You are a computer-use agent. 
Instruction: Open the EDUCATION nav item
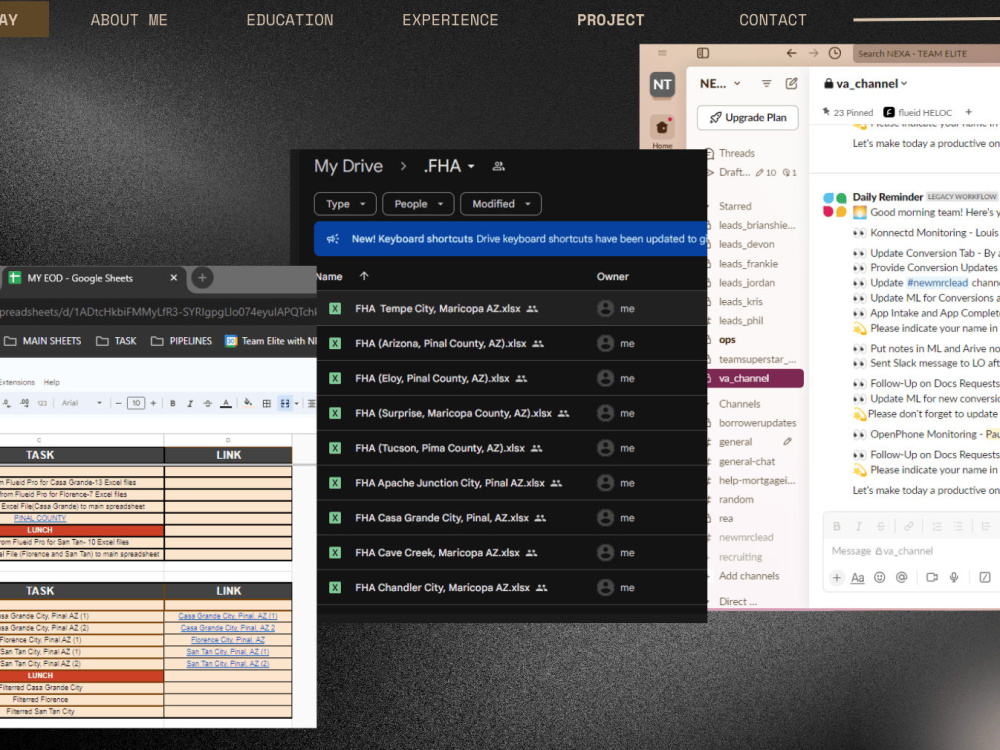click(290, 20)
